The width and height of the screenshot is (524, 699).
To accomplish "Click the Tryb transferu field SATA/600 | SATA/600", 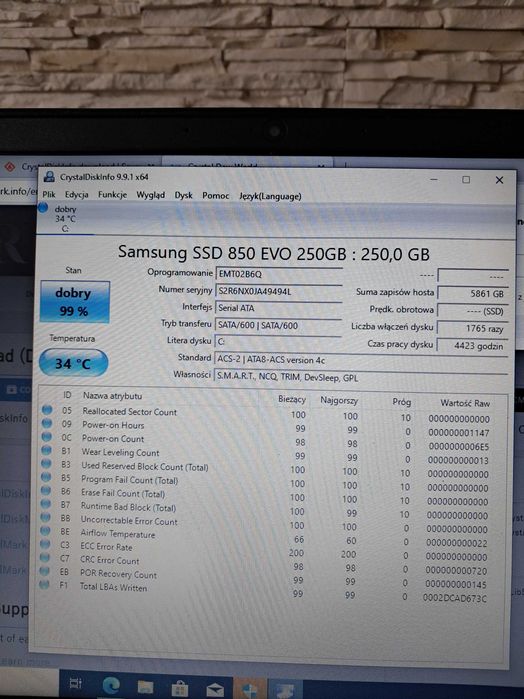I will [278, 325].
